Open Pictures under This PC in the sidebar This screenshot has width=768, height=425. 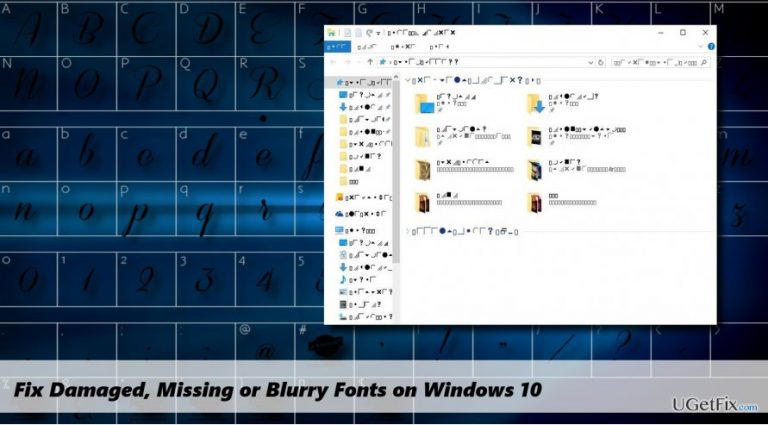point(366,292)
